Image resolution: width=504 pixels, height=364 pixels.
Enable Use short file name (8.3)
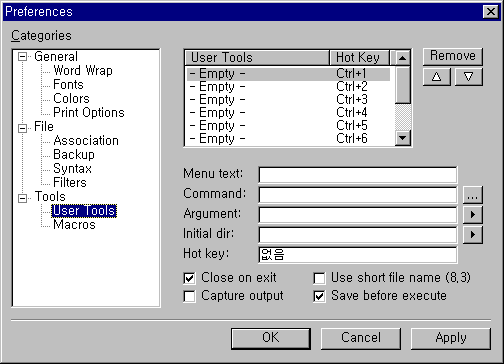[319, 278]
